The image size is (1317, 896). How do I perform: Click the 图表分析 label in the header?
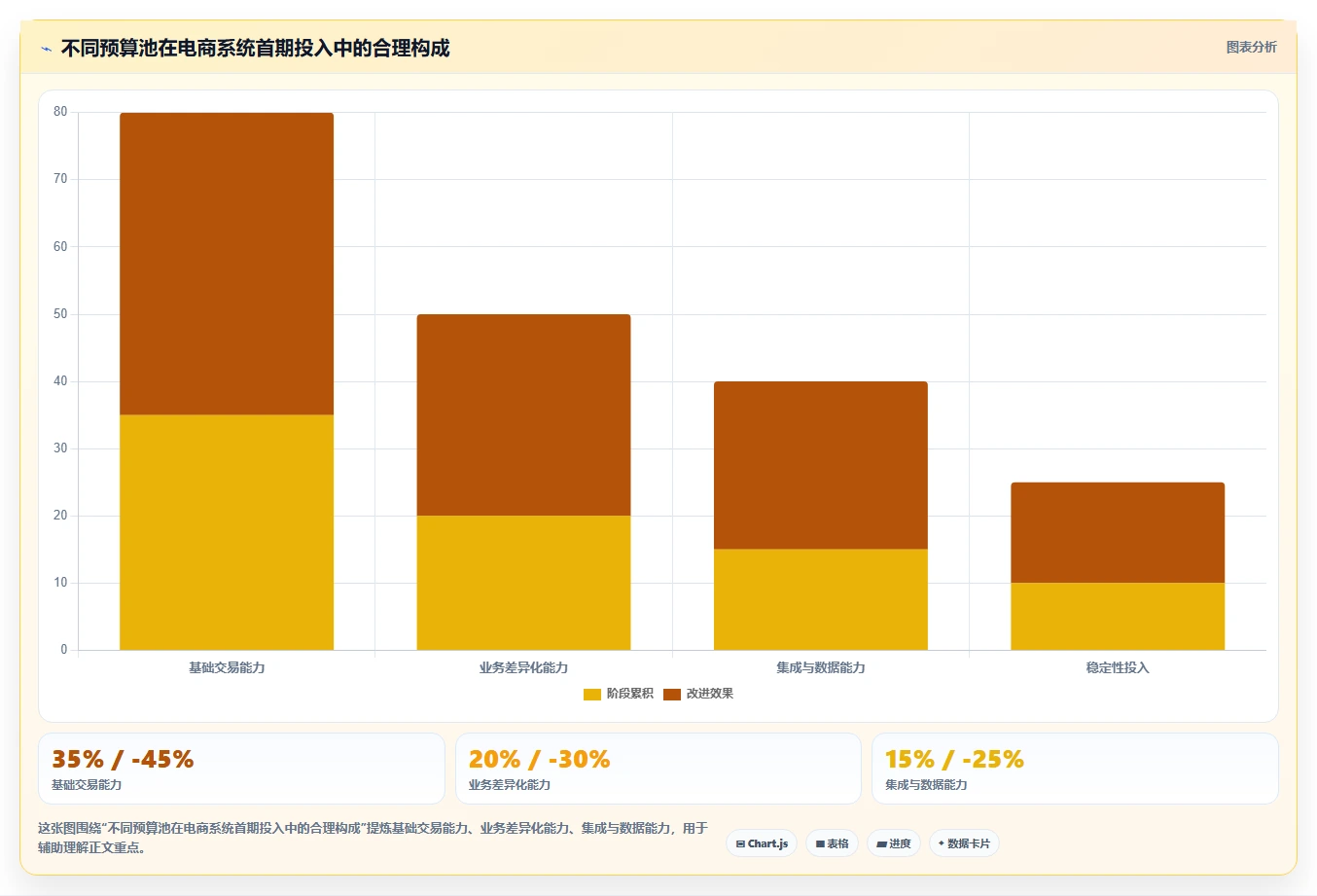pyautogui.click(x=1251, y=47)
